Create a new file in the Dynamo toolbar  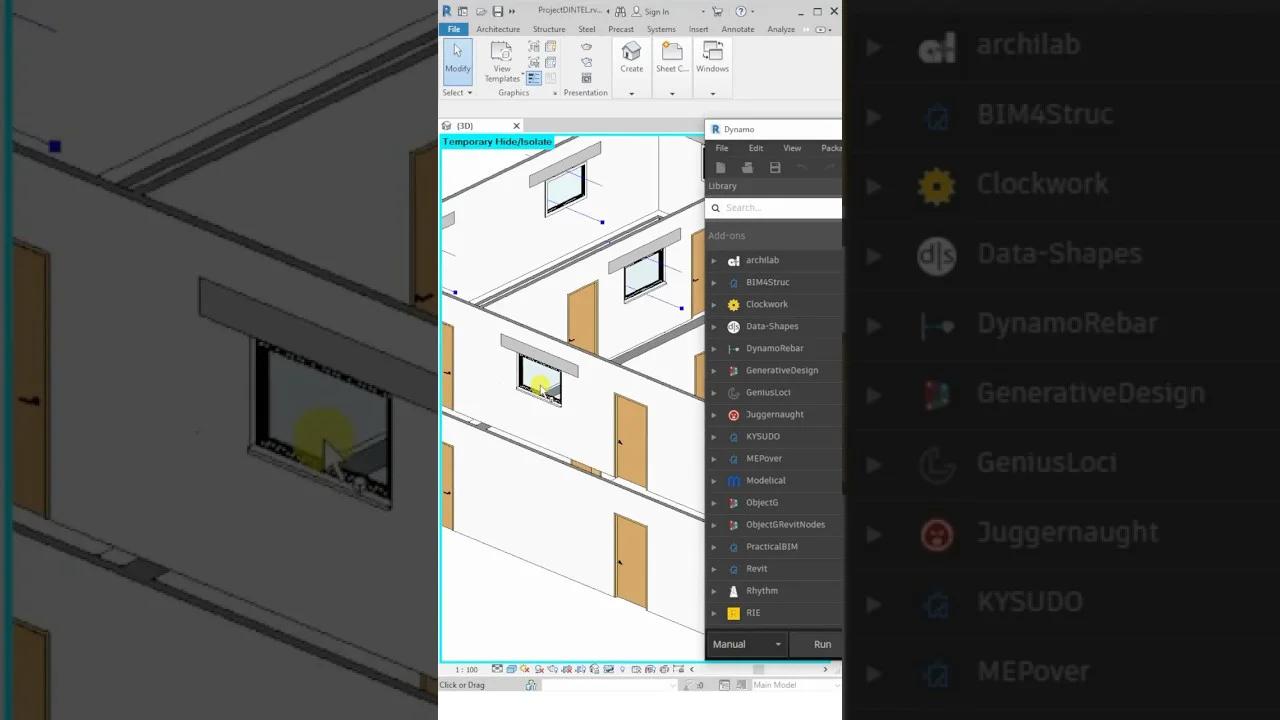(x=720, y=168)
